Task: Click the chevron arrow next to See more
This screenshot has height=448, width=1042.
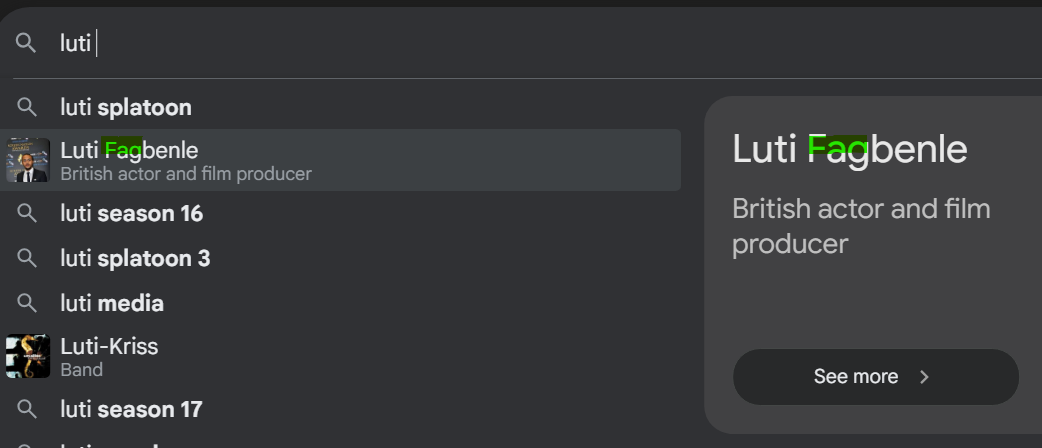Action: pos(925,377)
